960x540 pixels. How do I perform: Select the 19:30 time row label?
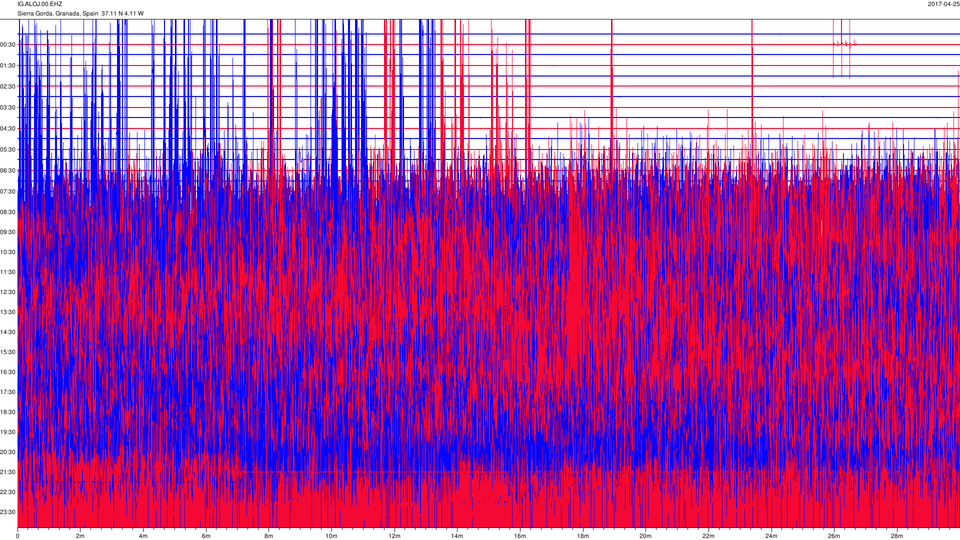(x=8, y=432)
